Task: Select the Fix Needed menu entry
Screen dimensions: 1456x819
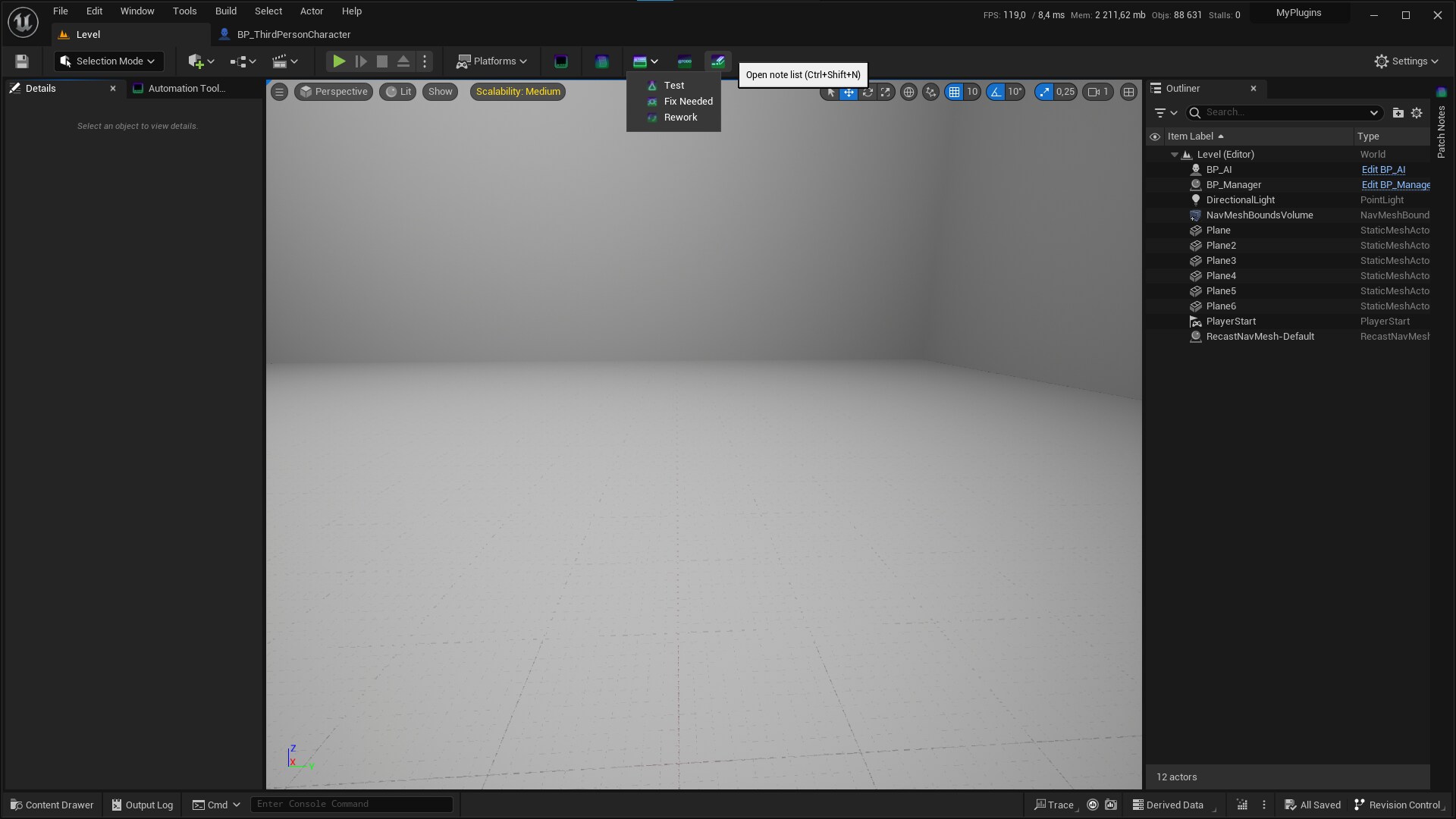Action: click(x=673, y=102)
